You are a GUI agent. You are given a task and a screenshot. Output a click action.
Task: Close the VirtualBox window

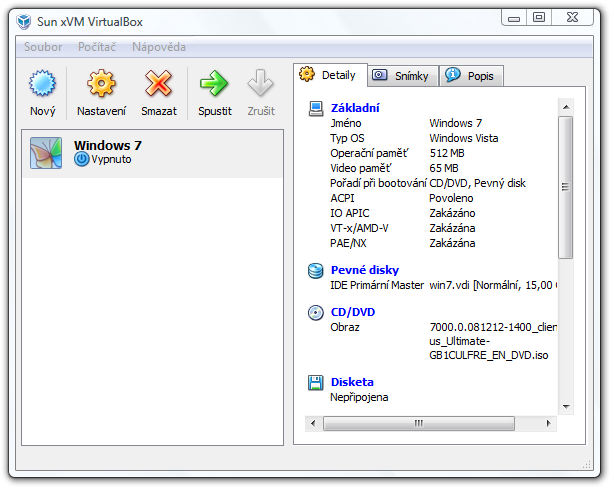(x=572, y=18)
